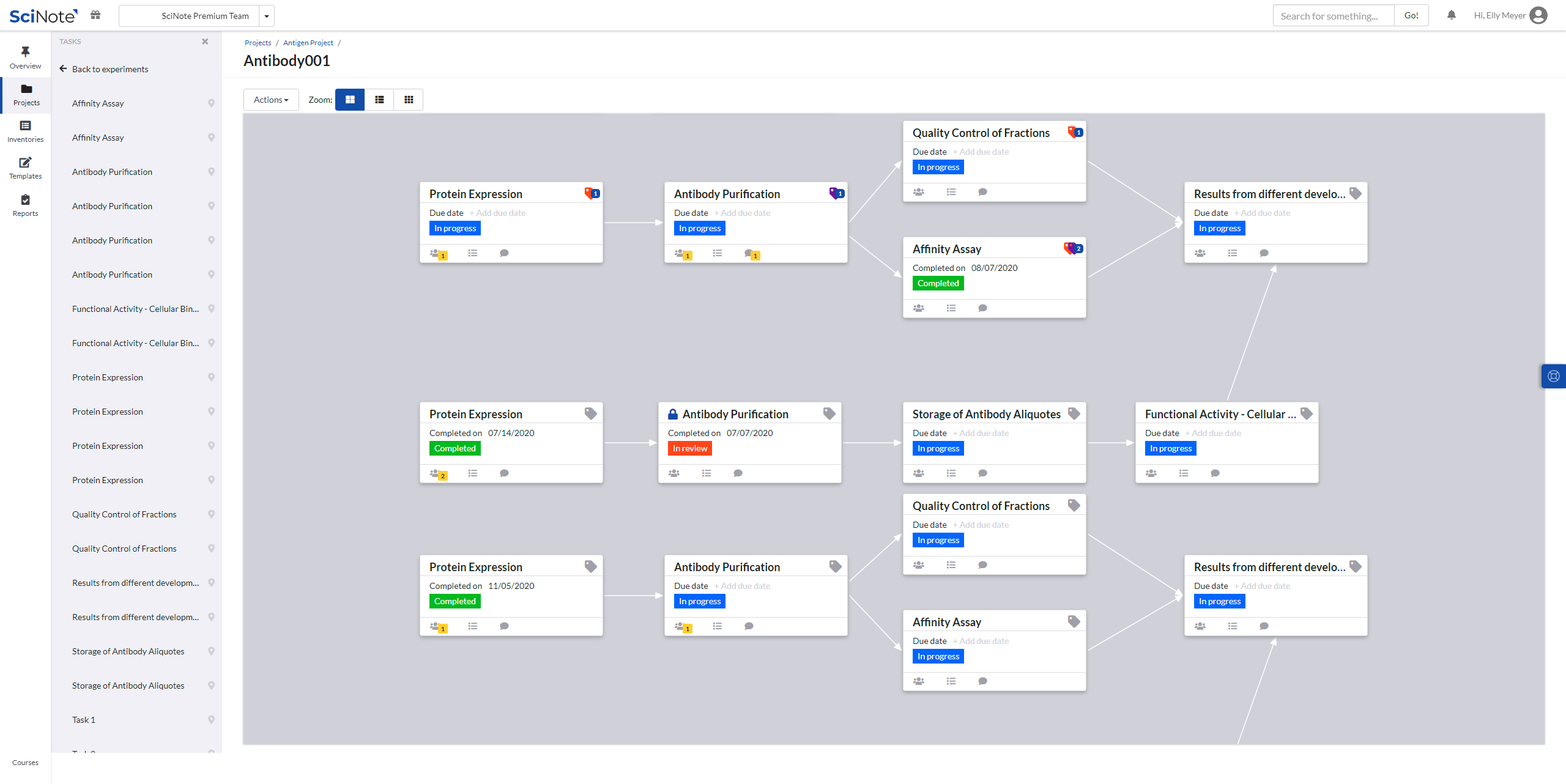Select the medium zoom level toggle

click(x=379, y=99)
